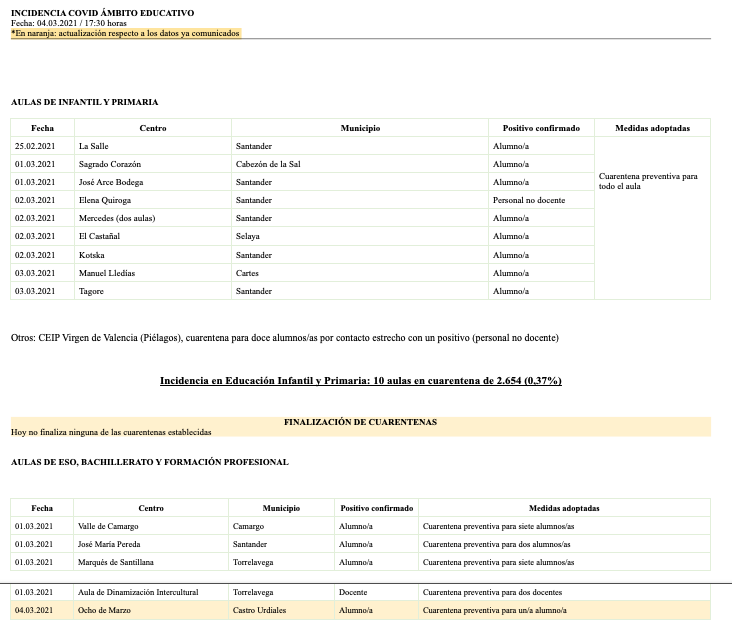Viewport: 732px width, 629px height.
Task: Select the 'Municipio' header in primary table
Action: [x=360, y=128]
